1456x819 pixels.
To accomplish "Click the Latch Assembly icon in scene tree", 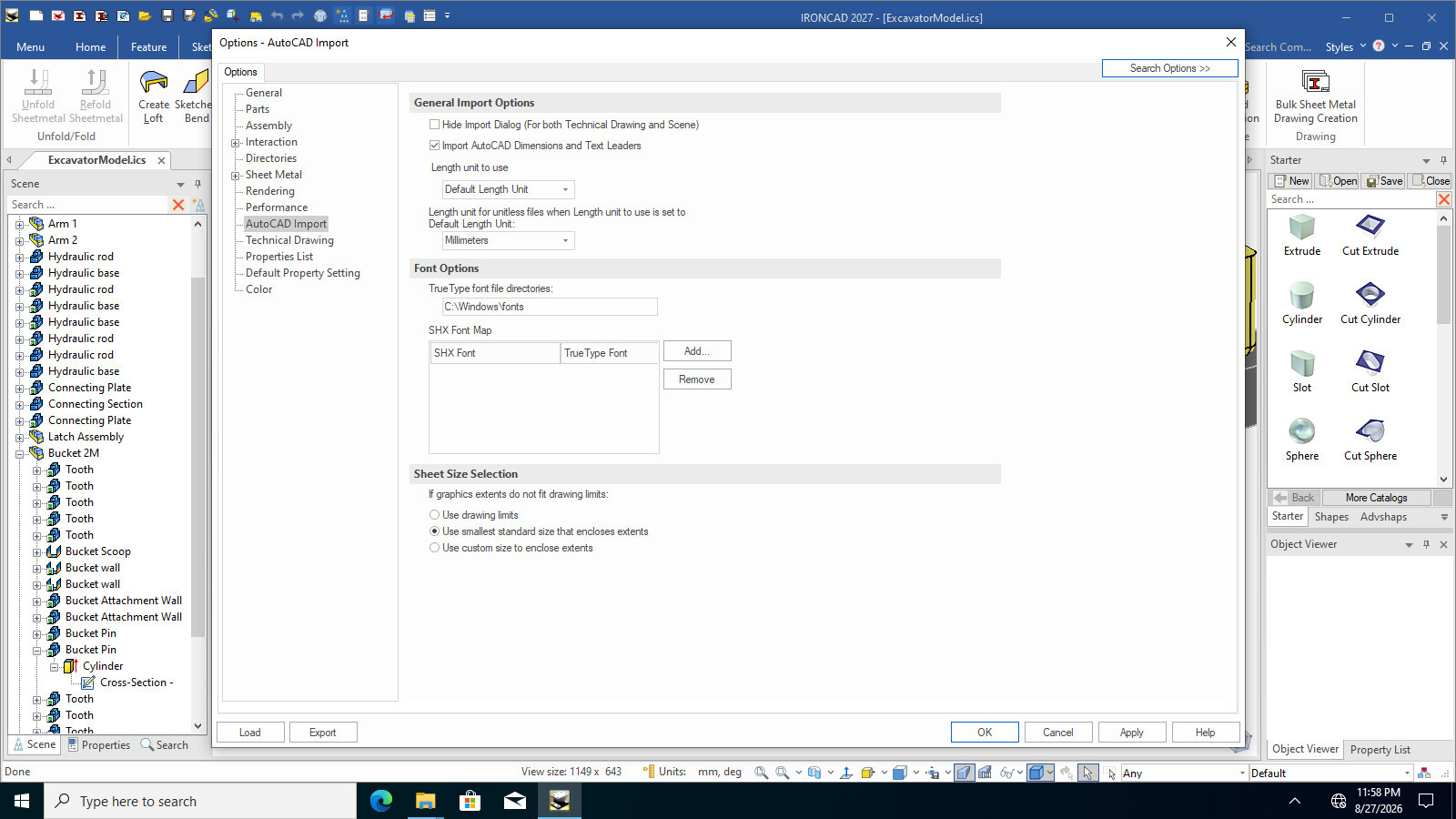I will pyautogui.click(x=36, y=437).
